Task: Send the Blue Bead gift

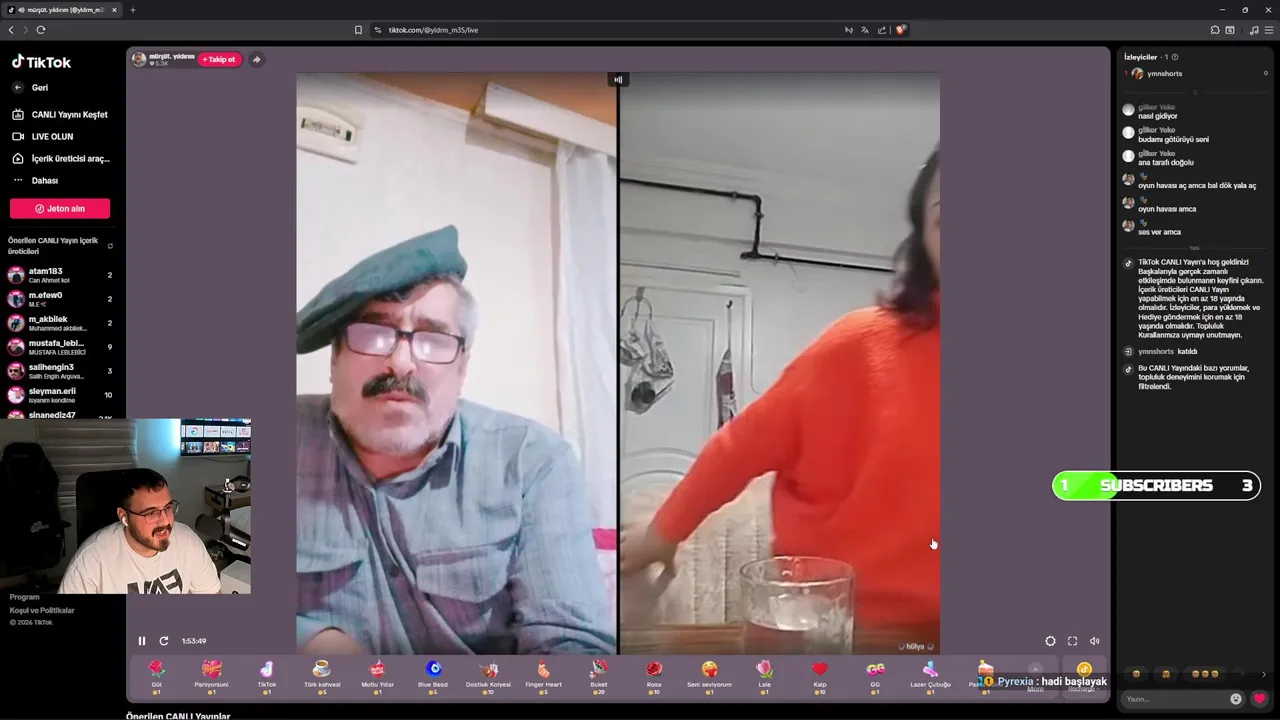Action: (x=433, y=676)
